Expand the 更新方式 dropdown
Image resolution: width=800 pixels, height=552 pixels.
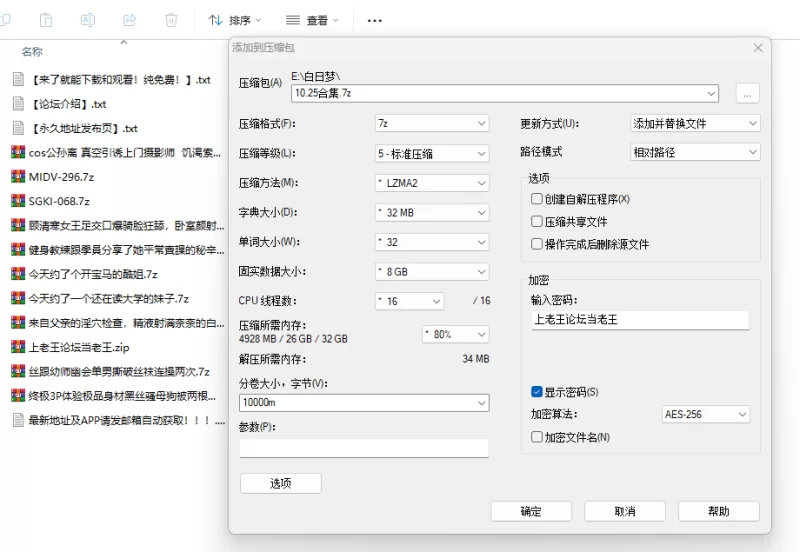coord(694,124)
